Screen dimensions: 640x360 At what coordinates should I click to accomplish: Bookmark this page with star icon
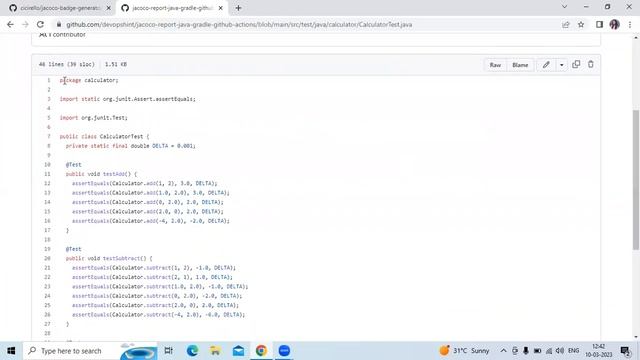point(581,25)
